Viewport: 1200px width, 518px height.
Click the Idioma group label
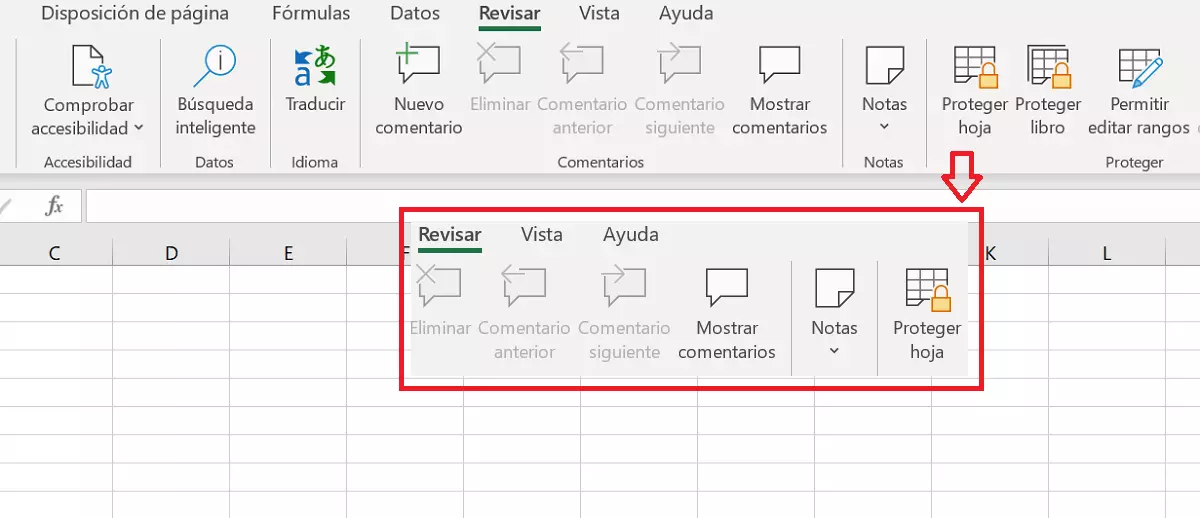click(x=315, y=162)
